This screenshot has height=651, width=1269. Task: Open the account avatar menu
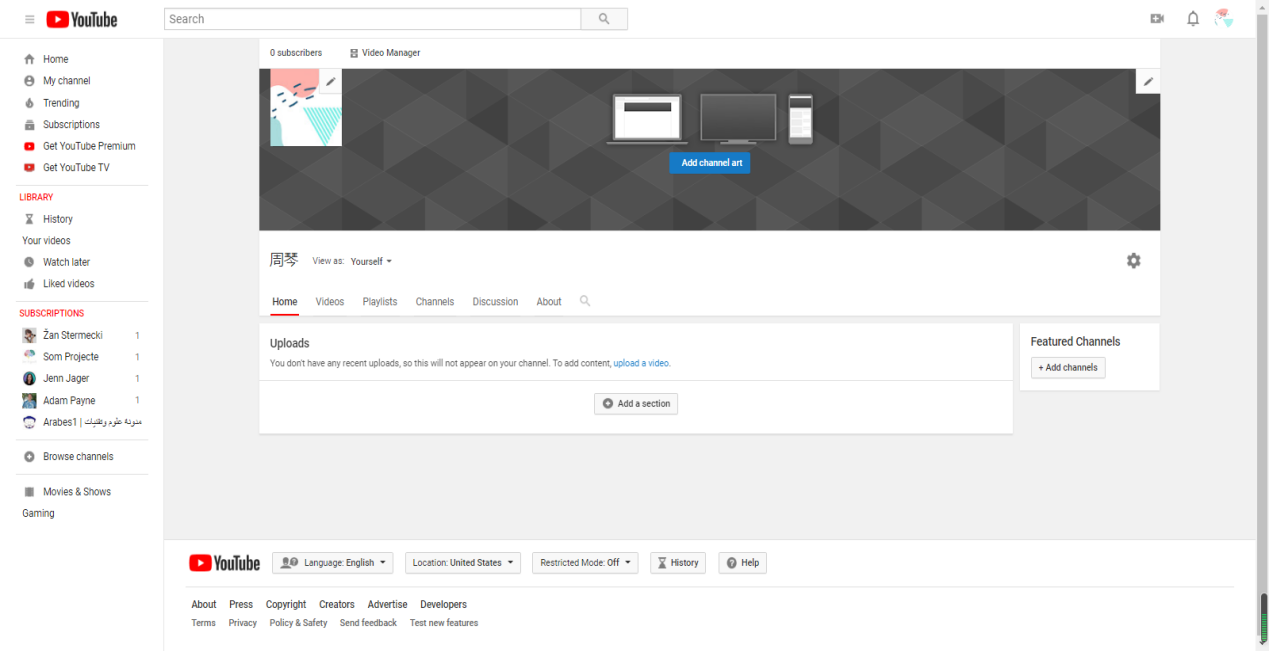[x=1224, y=18]
